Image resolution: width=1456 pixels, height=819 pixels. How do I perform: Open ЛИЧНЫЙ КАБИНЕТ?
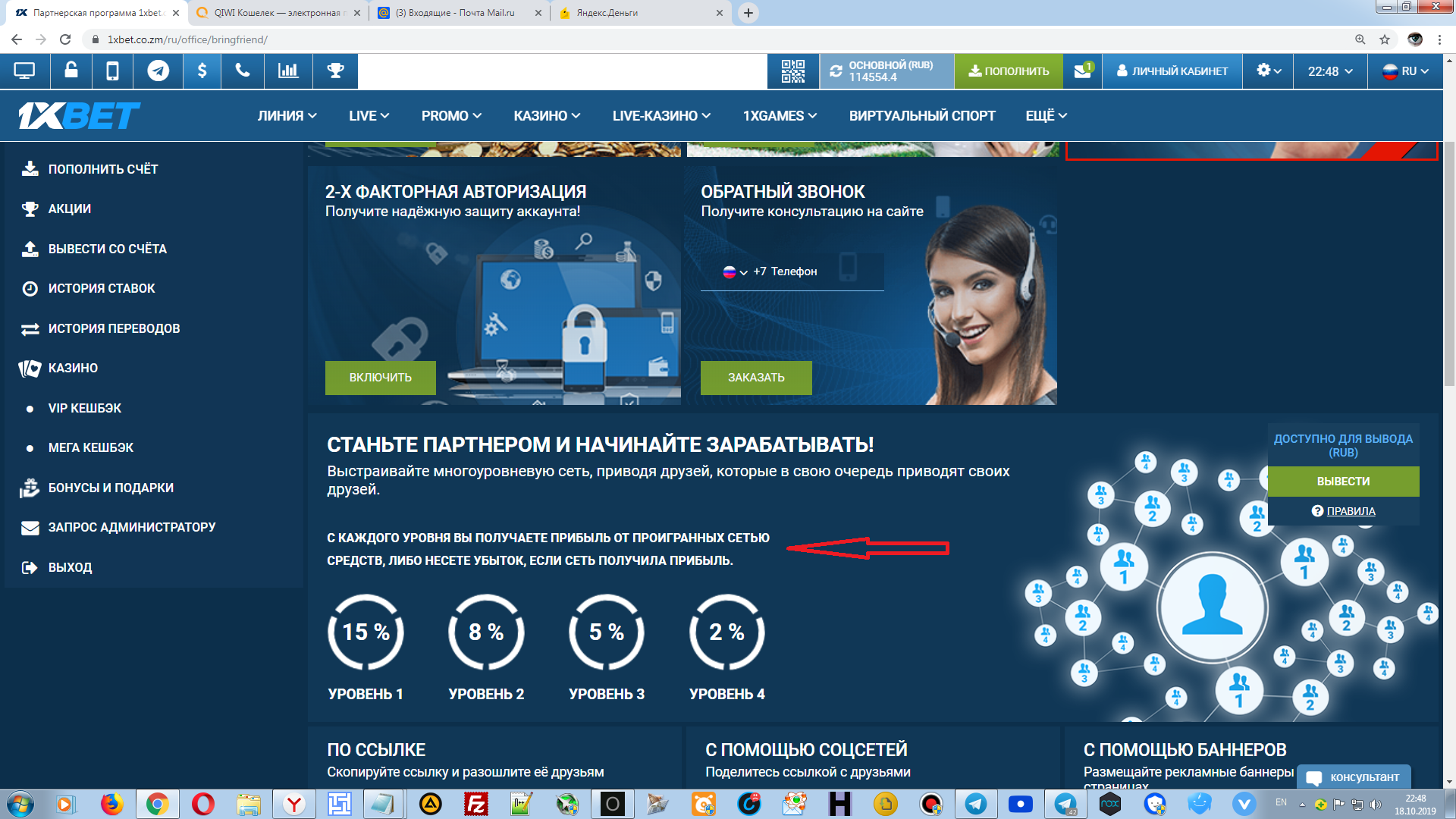pyautogui.click(x=1172, y=71)
